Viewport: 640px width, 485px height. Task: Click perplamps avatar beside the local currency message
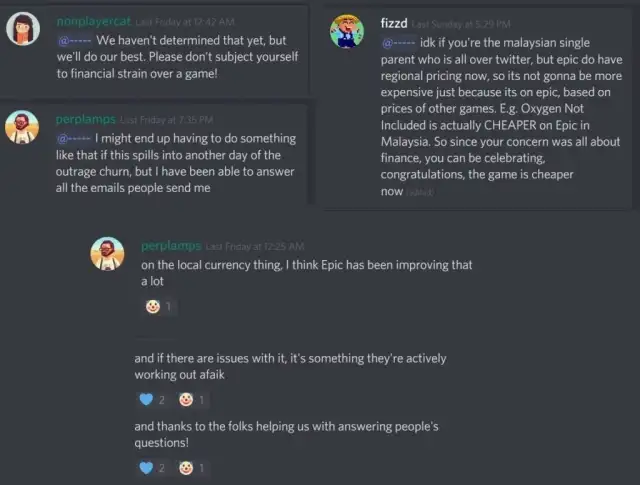107,254
